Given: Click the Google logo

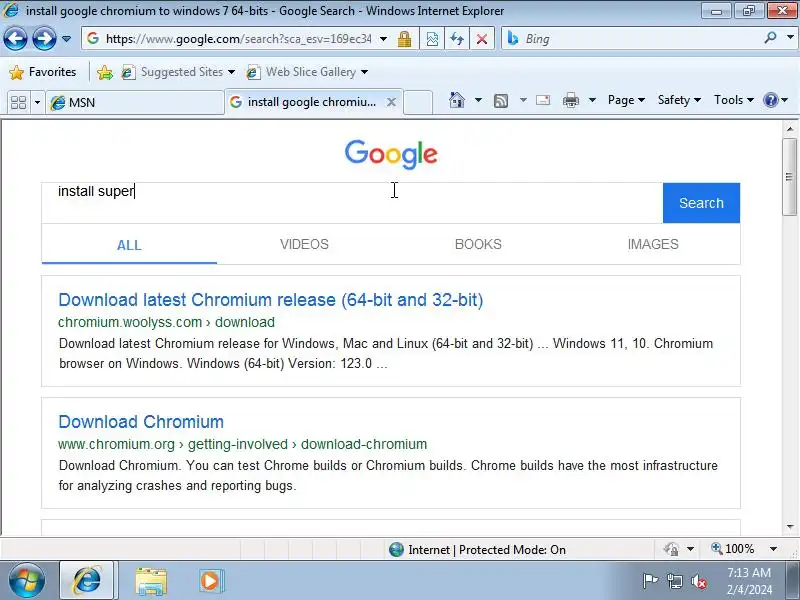Looking at the screenshot, I should [x=391, y=154].
